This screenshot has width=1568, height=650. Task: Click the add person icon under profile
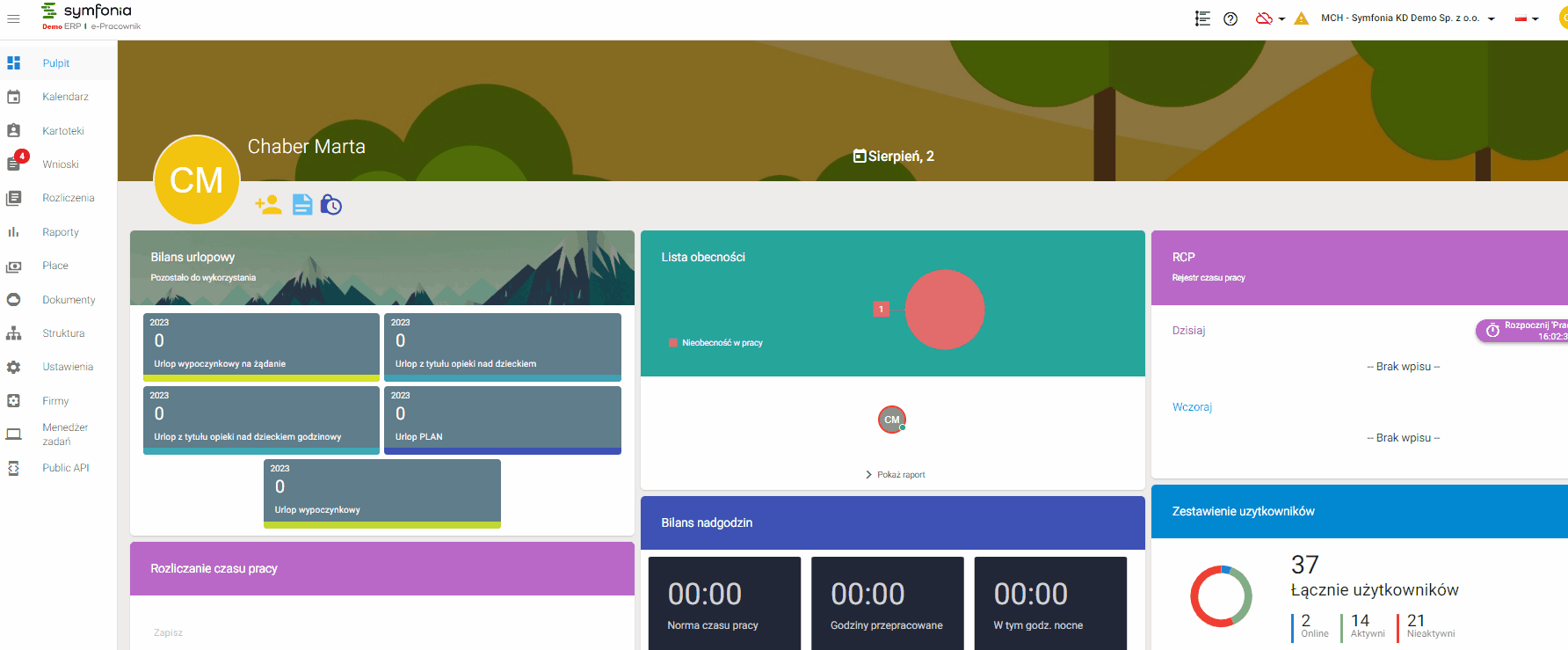pyautogui.click(x=268, y=205)
